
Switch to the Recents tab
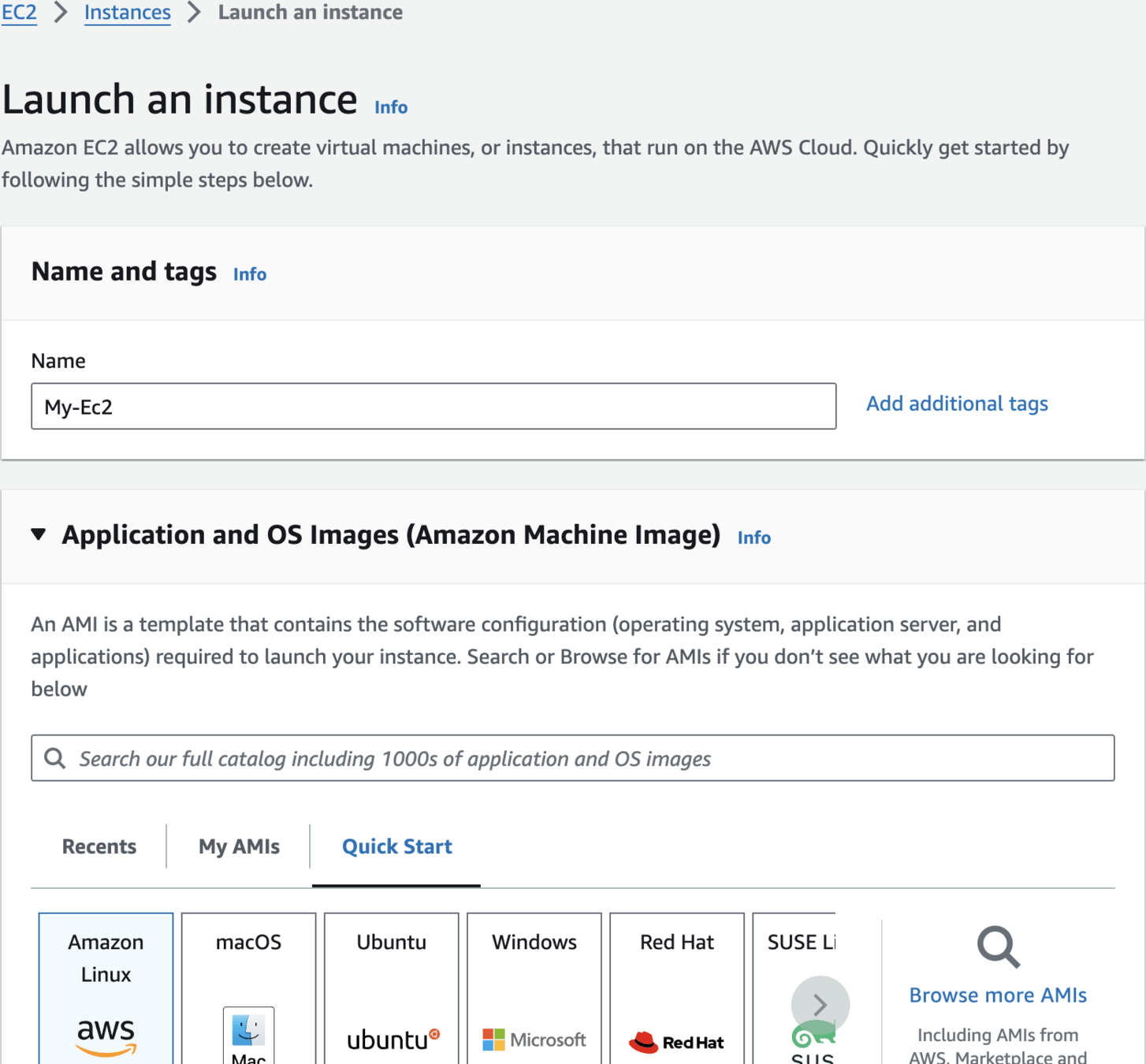(x=99, y=846)
